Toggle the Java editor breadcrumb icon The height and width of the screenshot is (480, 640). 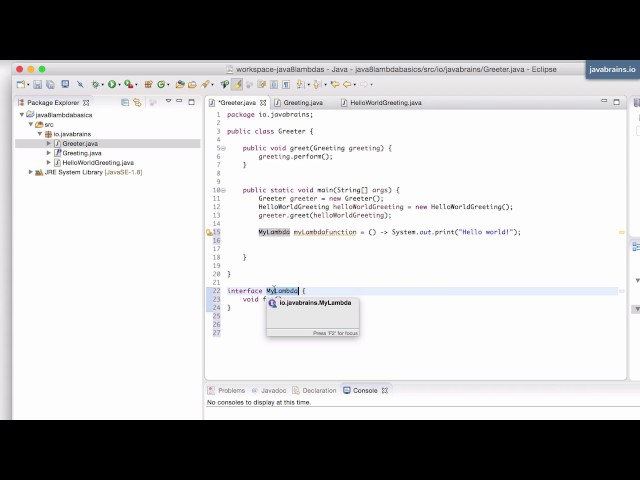224,84
